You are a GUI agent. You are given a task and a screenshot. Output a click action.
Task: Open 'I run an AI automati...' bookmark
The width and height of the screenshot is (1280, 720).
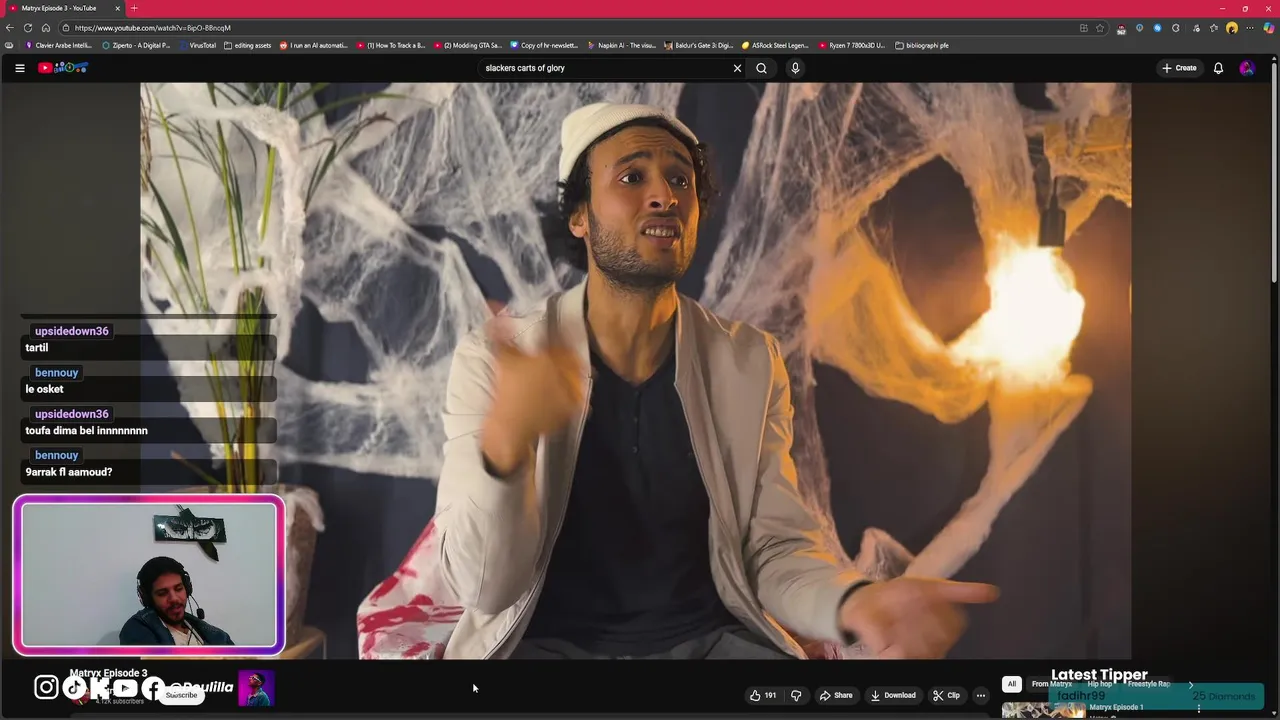[314, 45]
